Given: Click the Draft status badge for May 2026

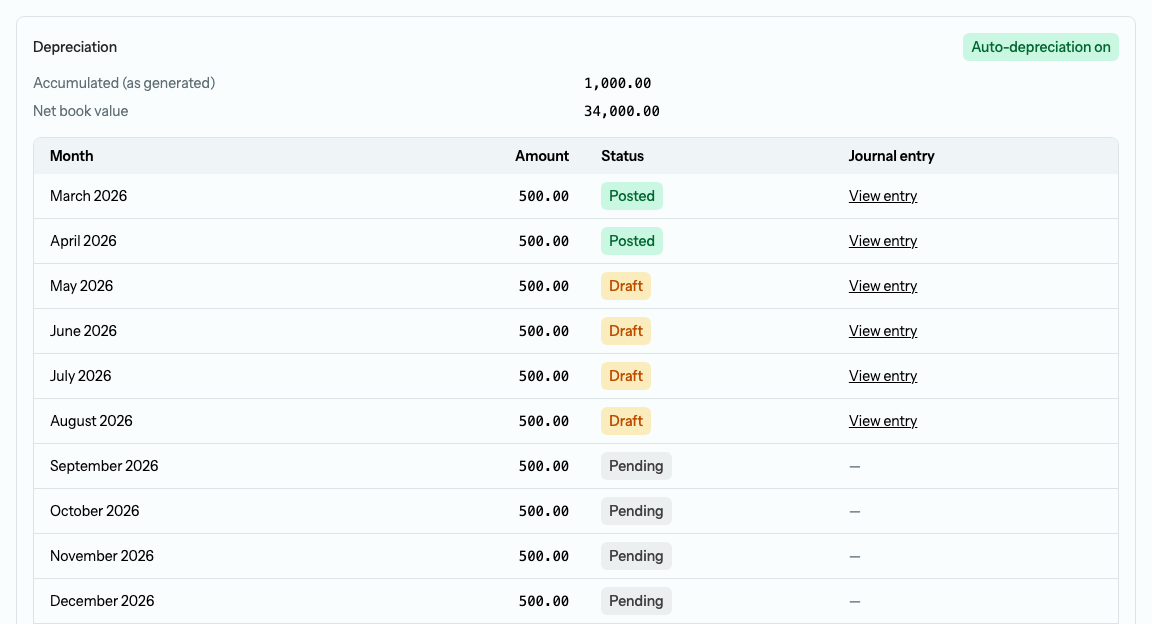Looking at the screenshot, I should click(626, 286).
